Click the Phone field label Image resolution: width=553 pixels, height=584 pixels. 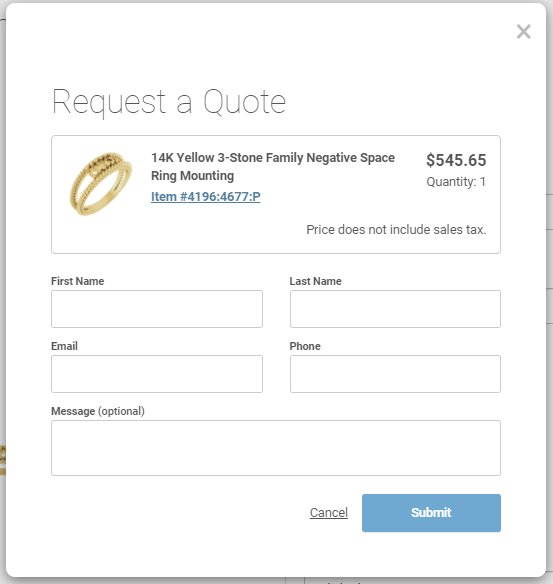tap(305, 346)
